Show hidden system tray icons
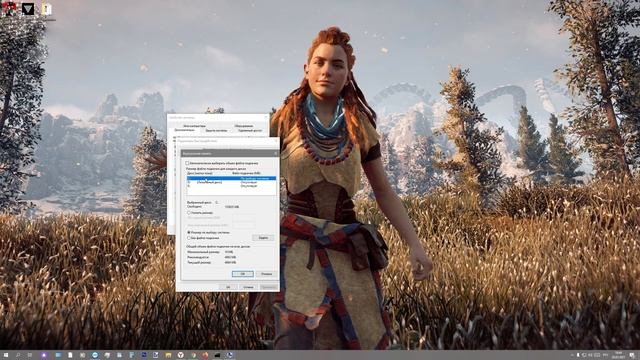Viewport: 640px width, 360px height. click(572, 355)
